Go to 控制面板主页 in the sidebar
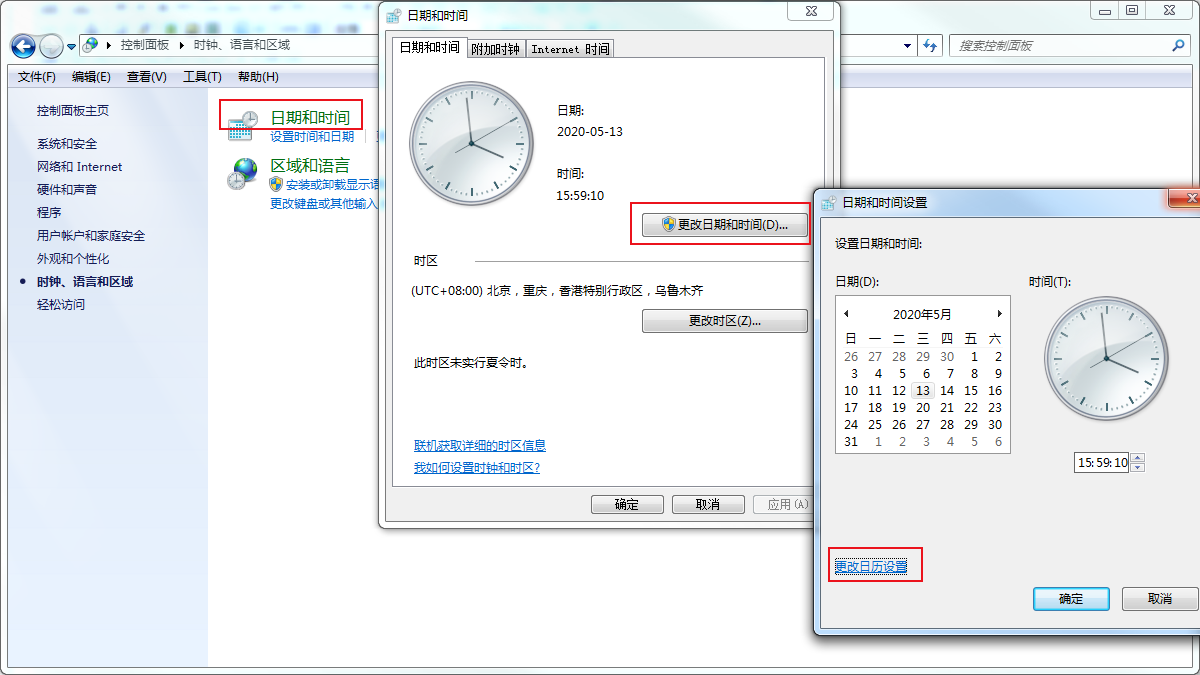 tap(73, 111)
